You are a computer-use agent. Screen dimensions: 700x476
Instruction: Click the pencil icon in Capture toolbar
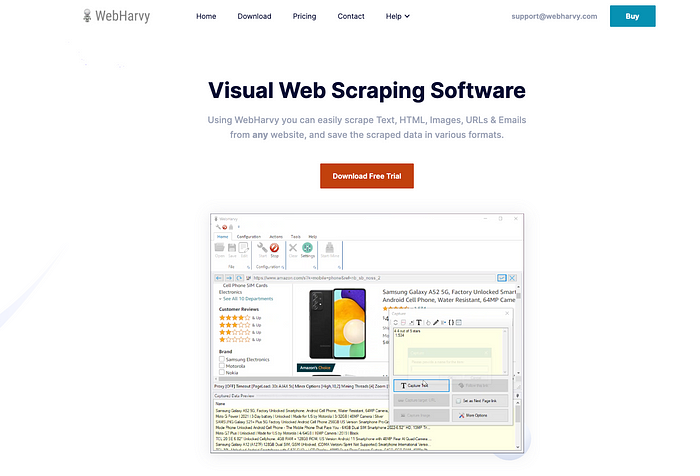(x=436, y=322)
